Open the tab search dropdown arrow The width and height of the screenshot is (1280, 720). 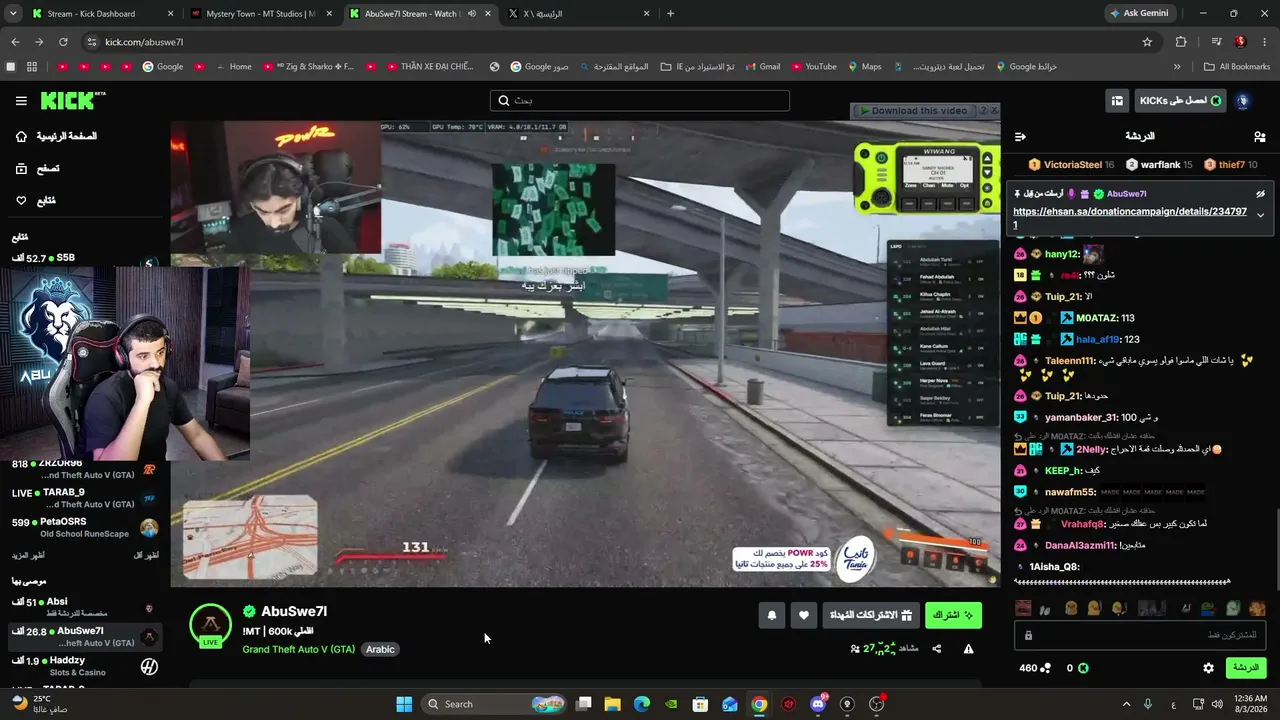[13, 14]
